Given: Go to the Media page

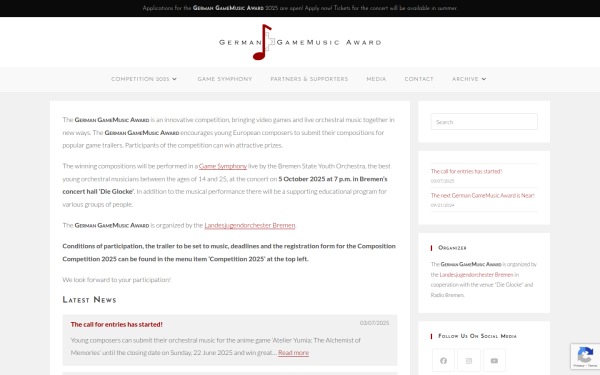Looking at the screenshot, I should point(376,79).
